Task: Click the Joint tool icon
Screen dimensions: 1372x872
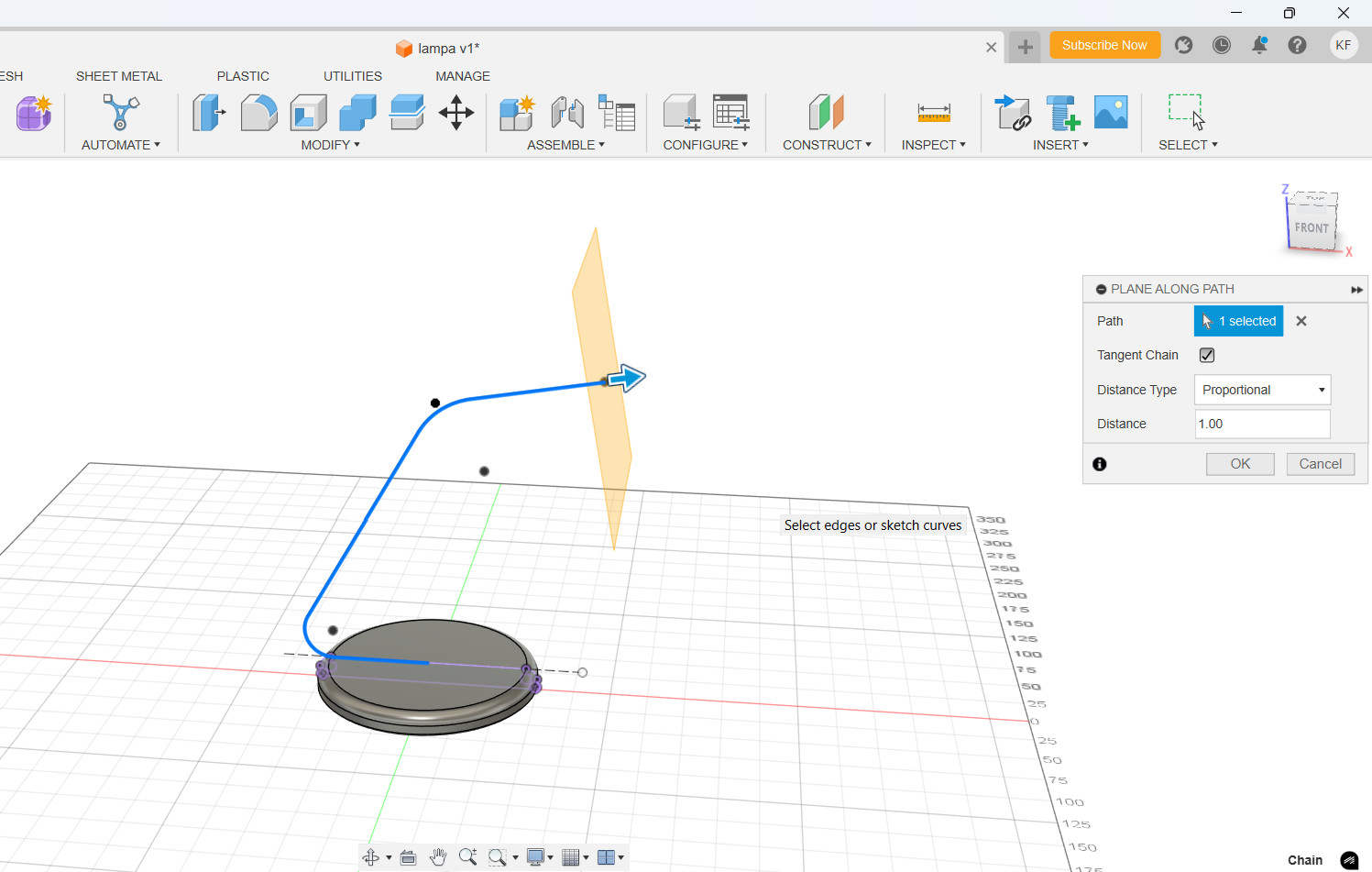Action: click(x=567, y=113)
